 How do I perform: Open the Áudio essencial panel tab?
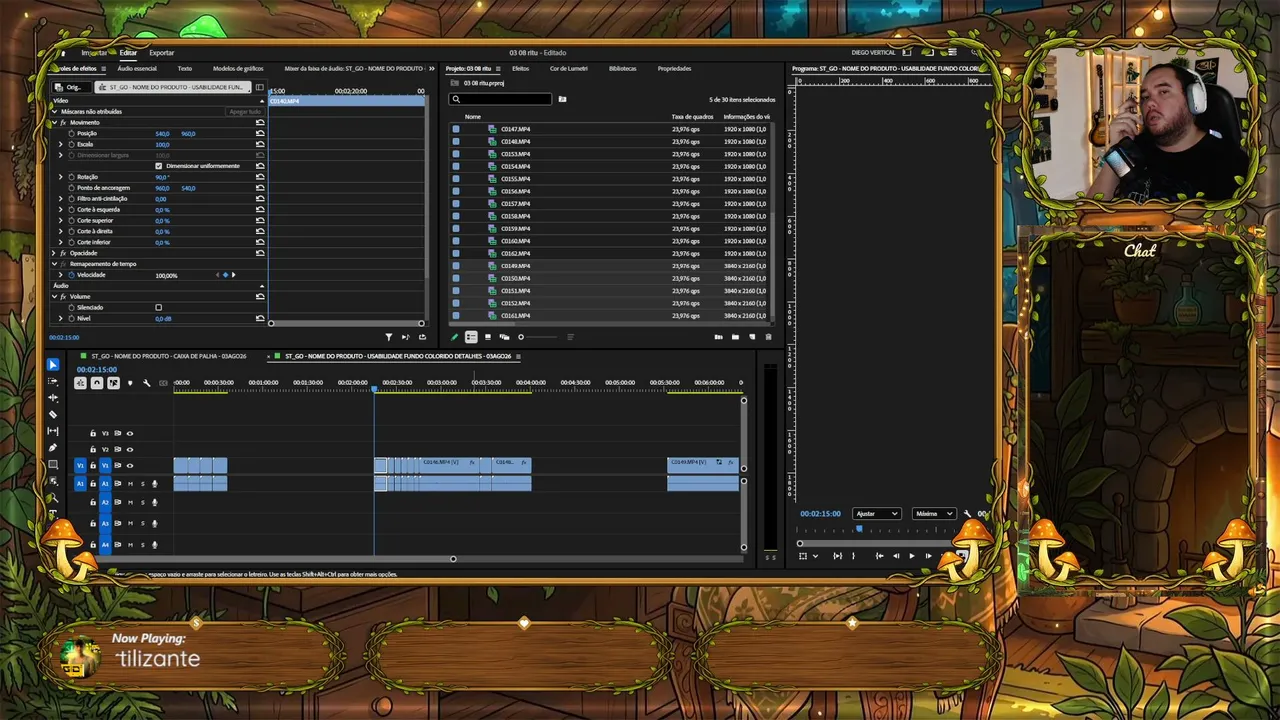[137, 69]
